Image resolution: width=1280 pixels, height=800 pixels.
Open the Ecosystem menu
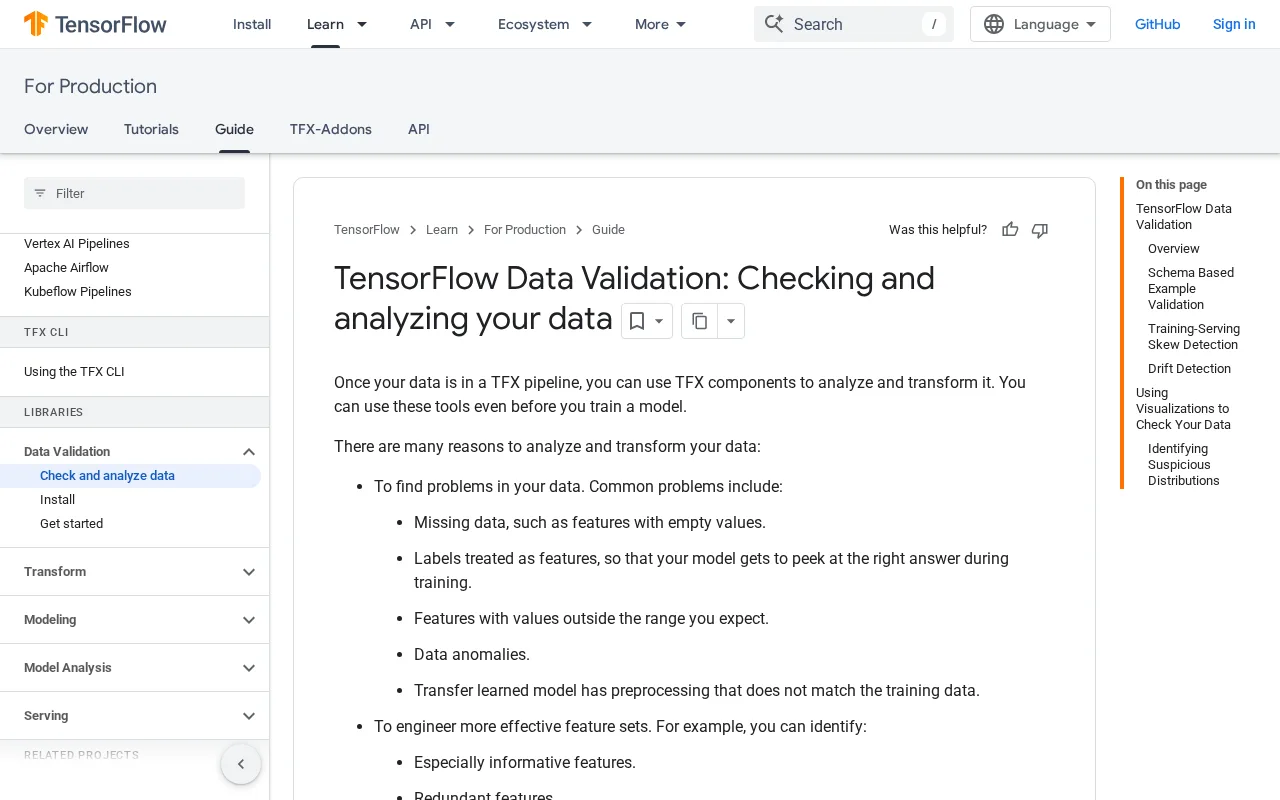[545, 24]
